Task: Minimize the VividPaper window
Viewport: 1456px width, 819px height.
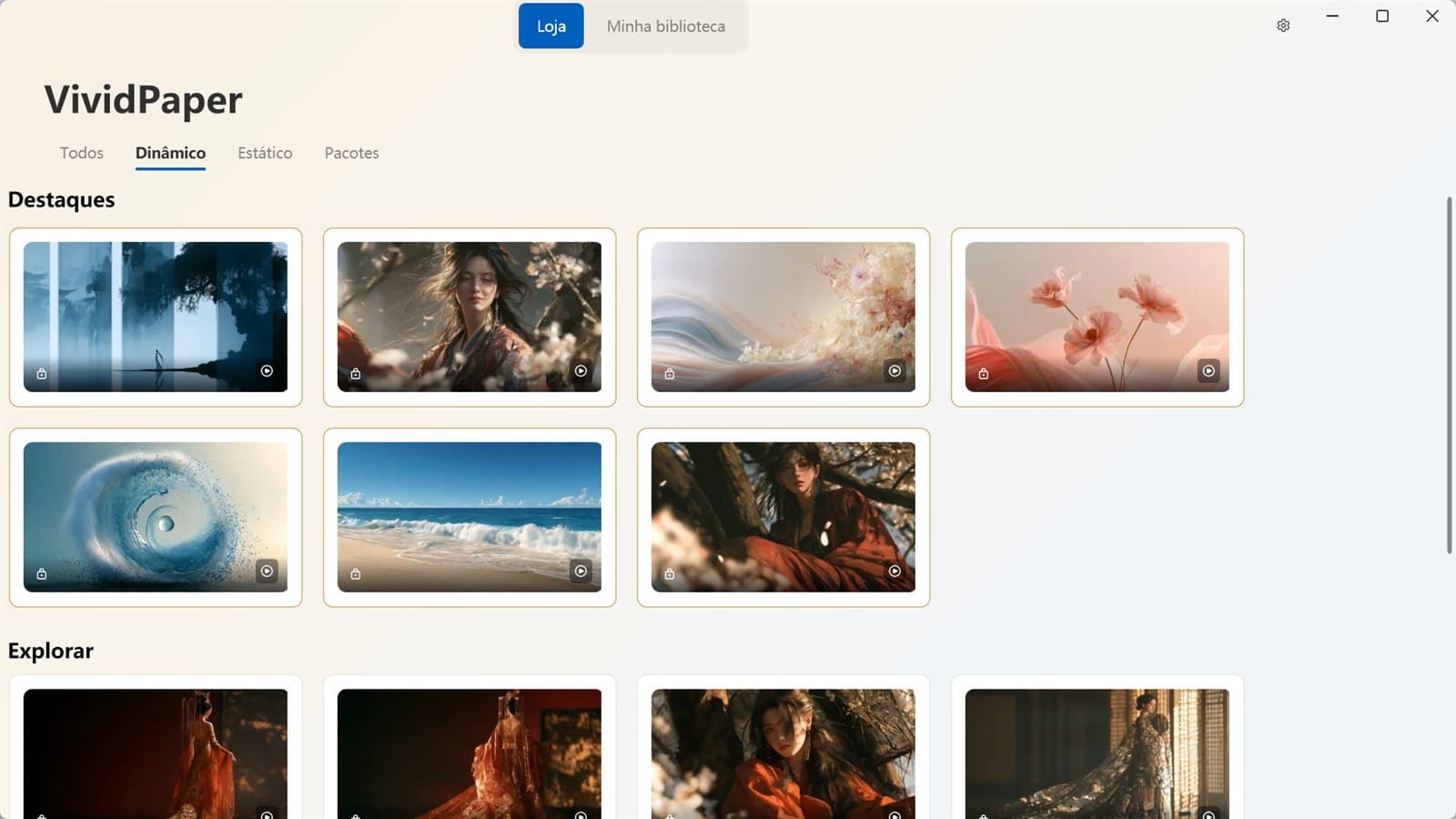Action: tap(1332, 16)
